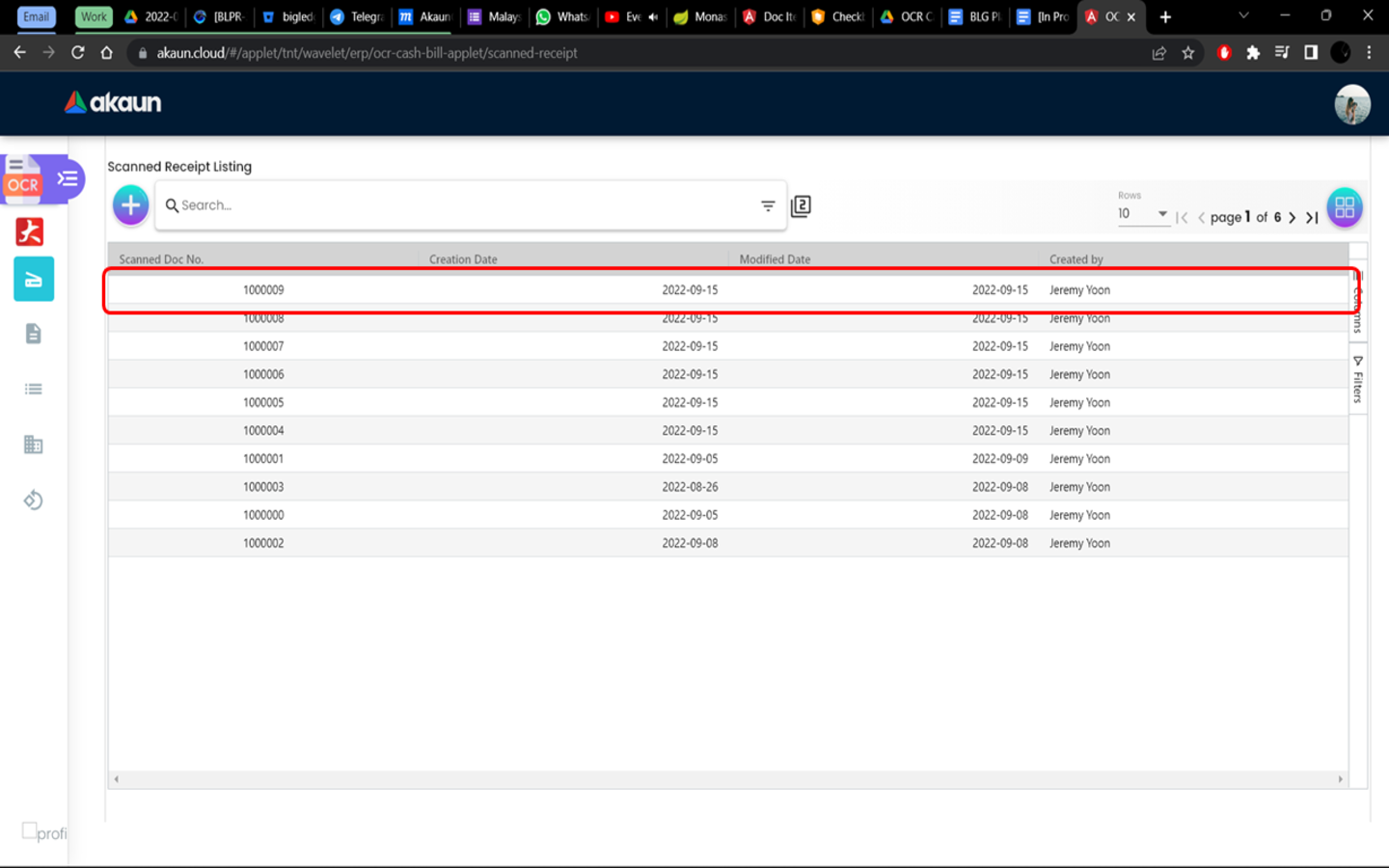Screen dimensions: 1389x868
Task: Click the copy documents icon
Action: [801, 205]
